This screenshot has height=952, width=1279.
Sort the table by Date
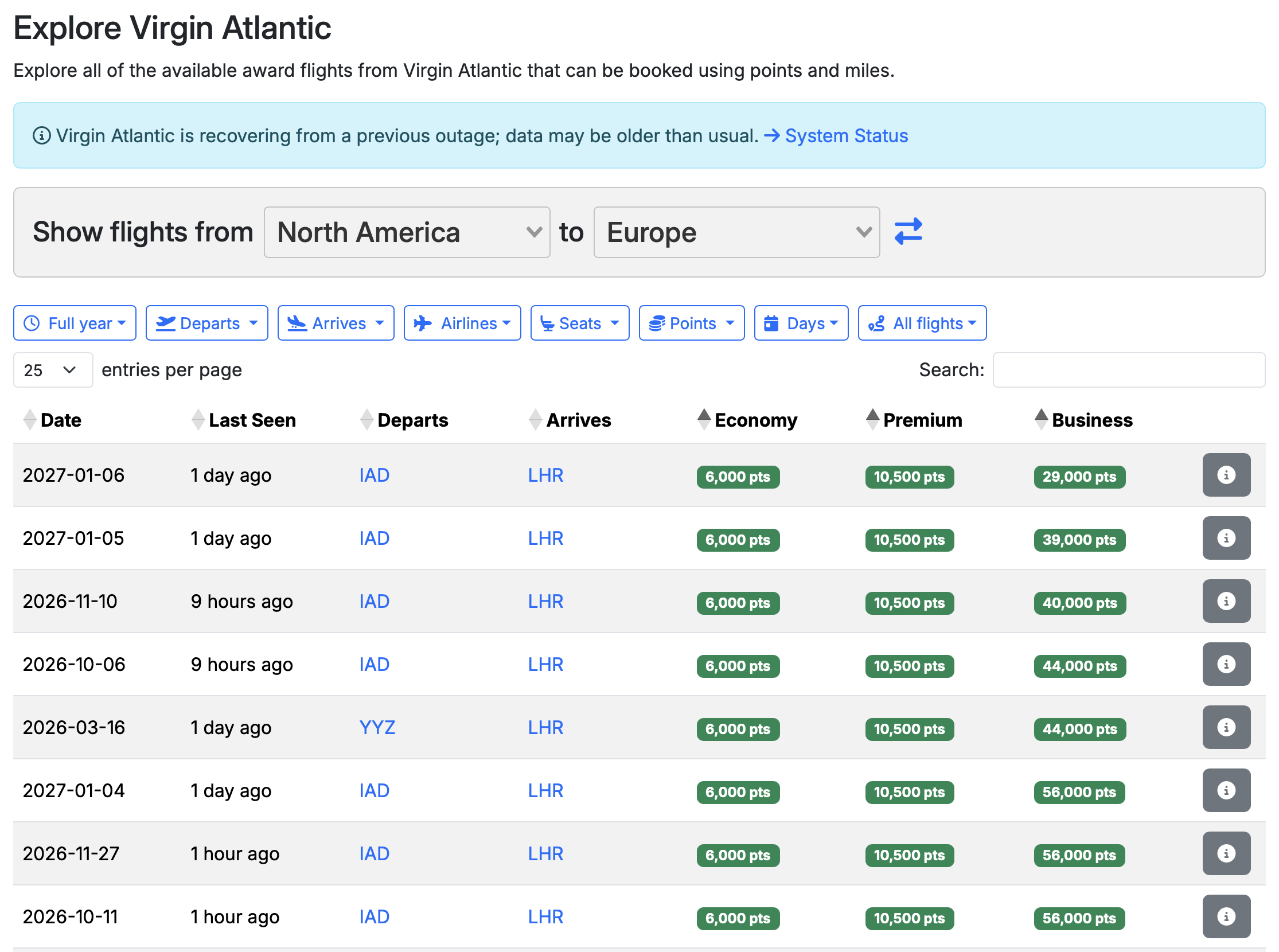coord(60,420)
